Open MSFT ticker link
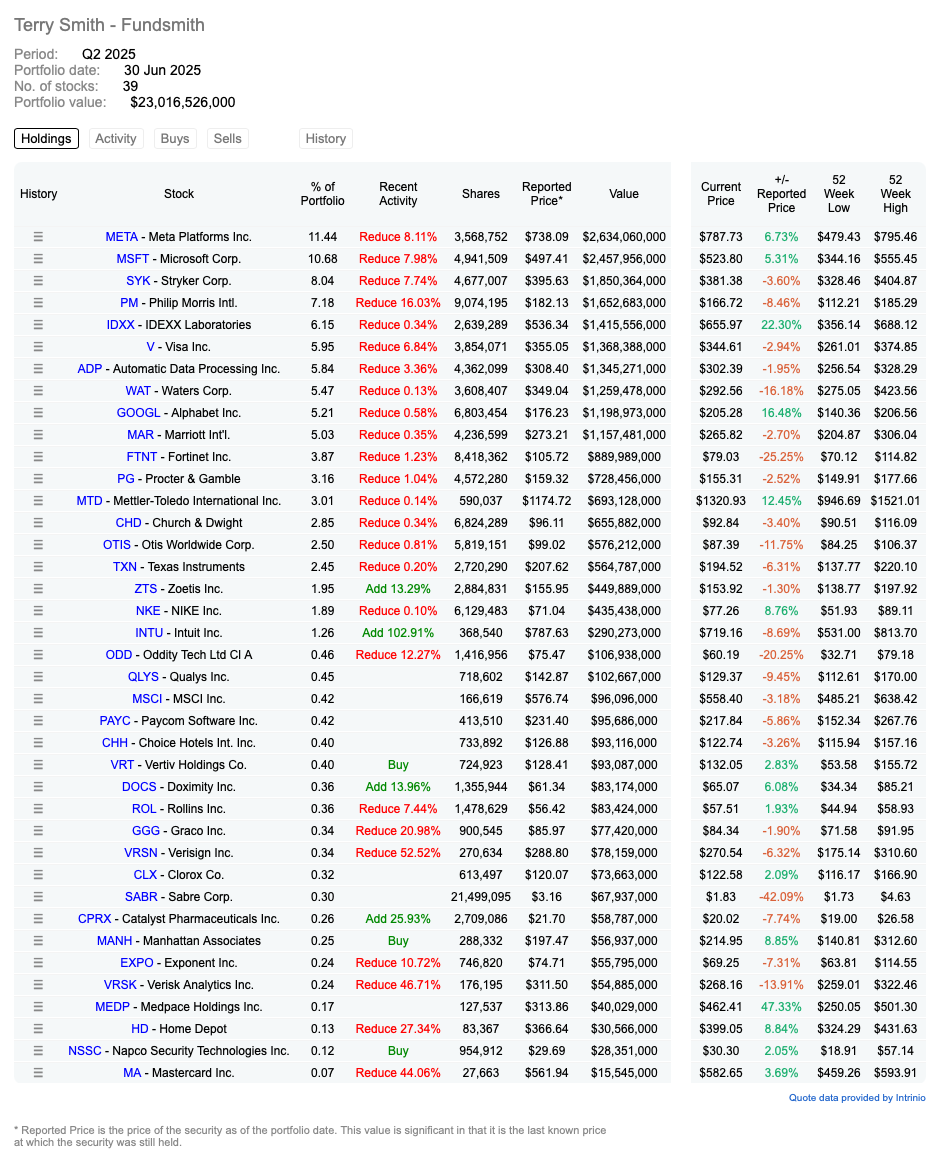The width and height of the screenshot is (937, 1157). point(133,259)
